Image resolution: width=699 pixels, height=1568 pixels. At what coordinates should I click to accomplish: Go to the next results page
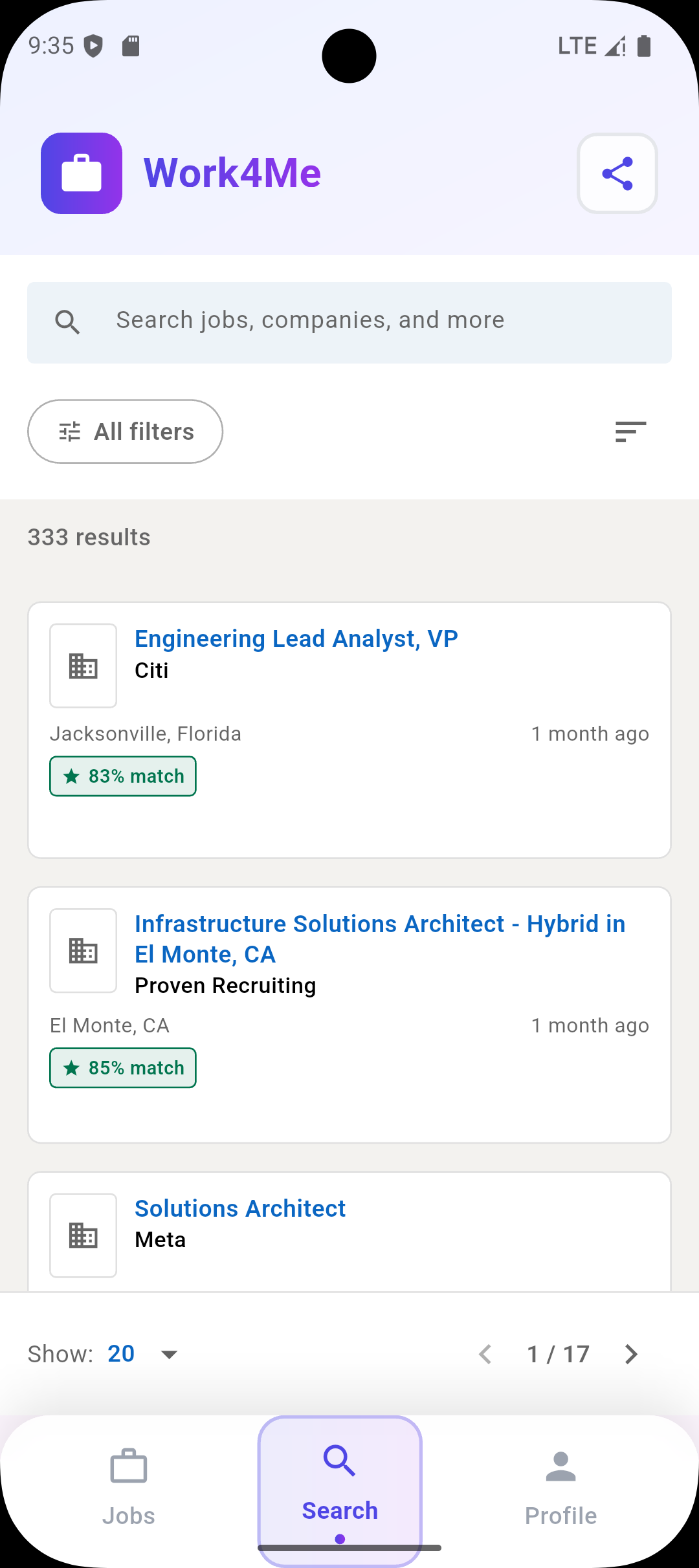pos(630,1353)
